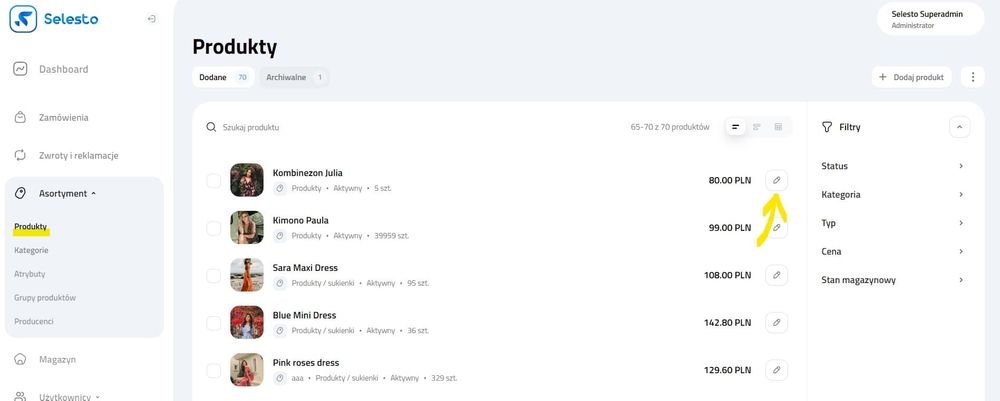The width and height of the screenshot is (1000, 401).
Task: Collapse the Filtry panel with chevron
Action: (x=960, y=127)
